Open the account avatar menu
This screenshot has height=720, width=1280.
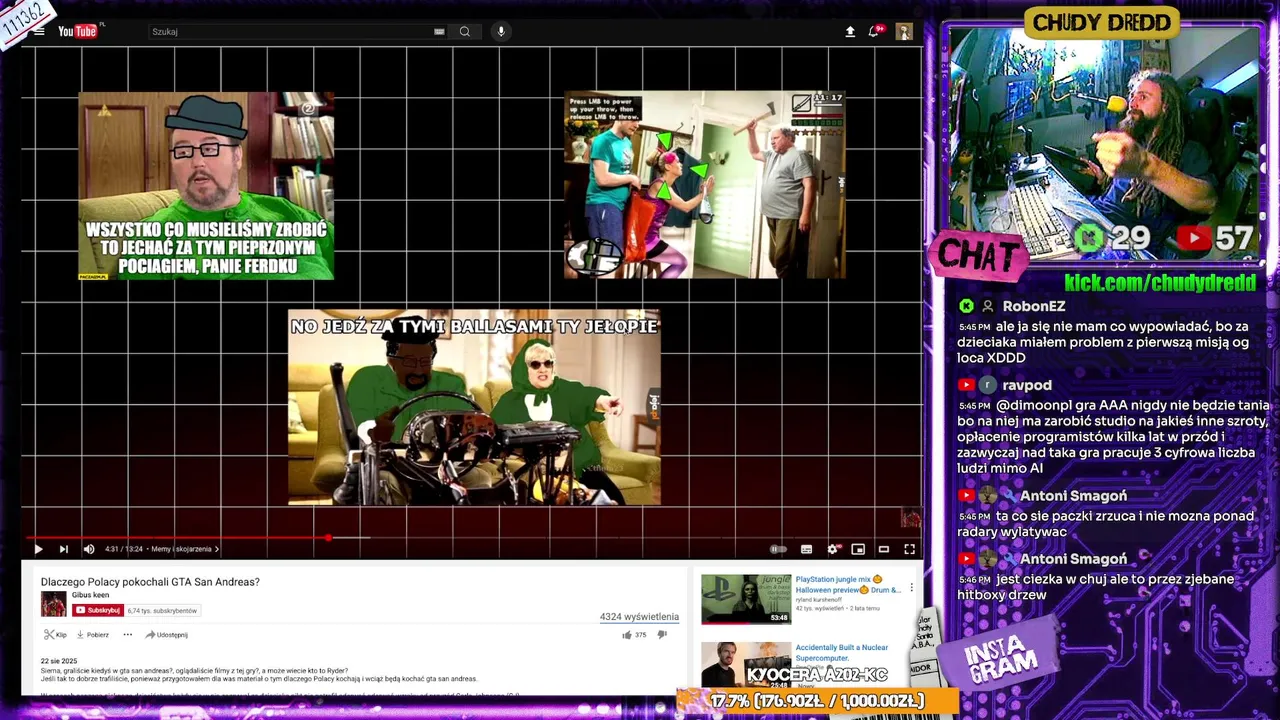click(x=904, y=31)
